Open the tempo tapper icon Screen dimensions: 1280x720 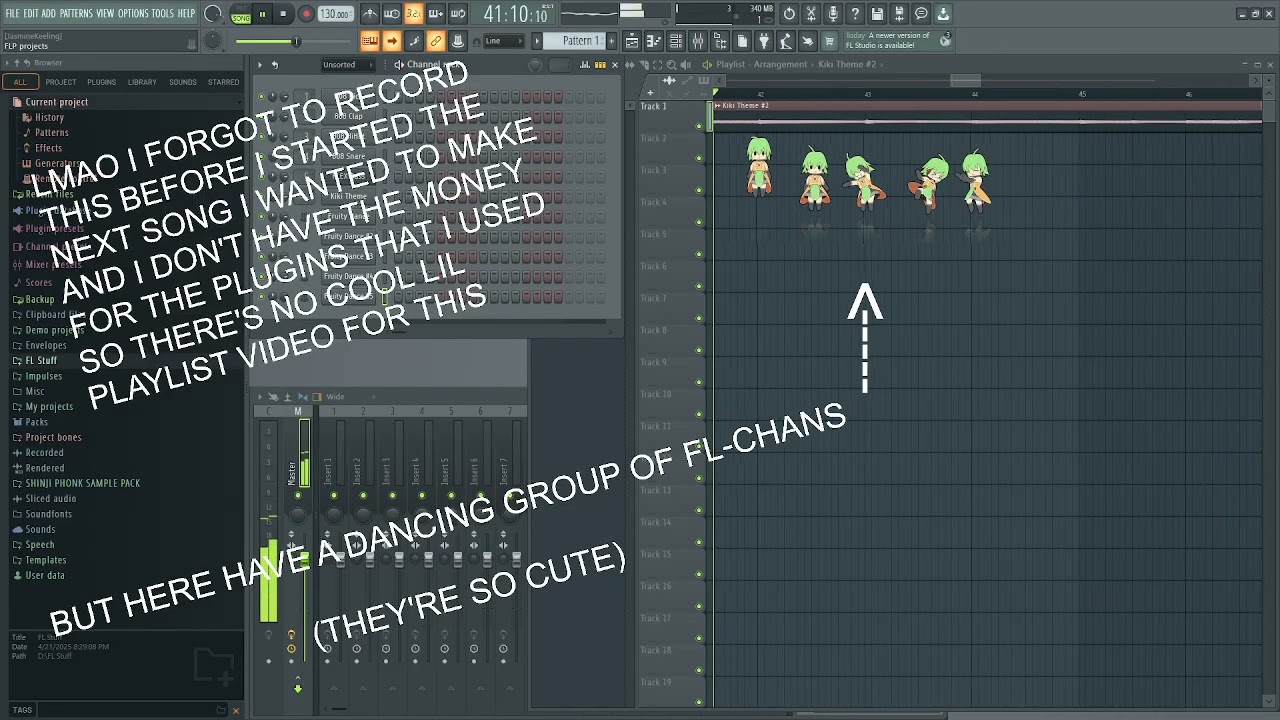point(786,41)
